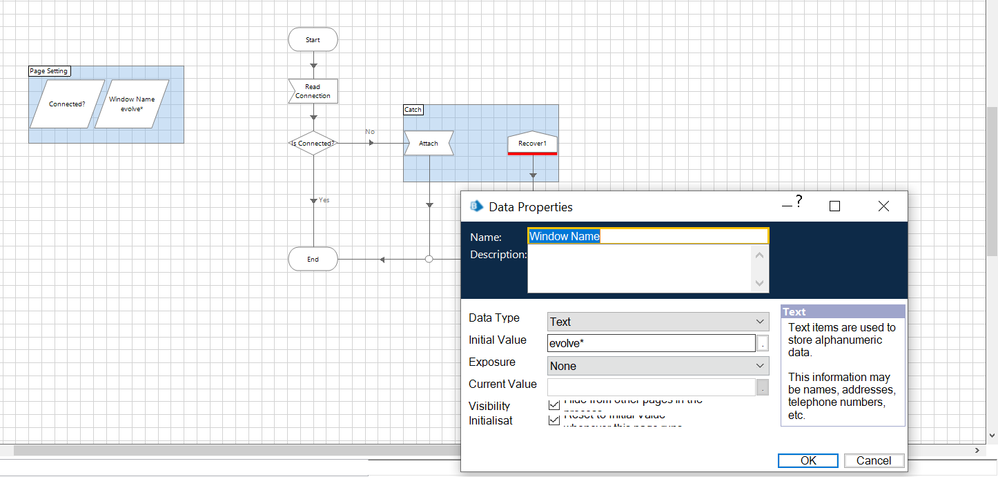998x477 pixels.
Task: Toggle Hide from other pages checkbox
Action: 555,404
